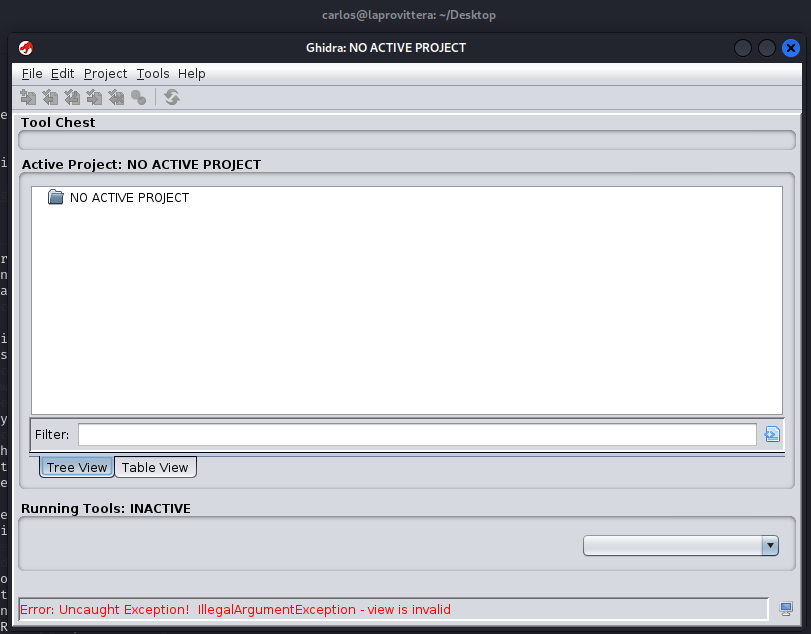Open the Project menu
The width and height of the screenshot is (811, 634).
(105, 73)
